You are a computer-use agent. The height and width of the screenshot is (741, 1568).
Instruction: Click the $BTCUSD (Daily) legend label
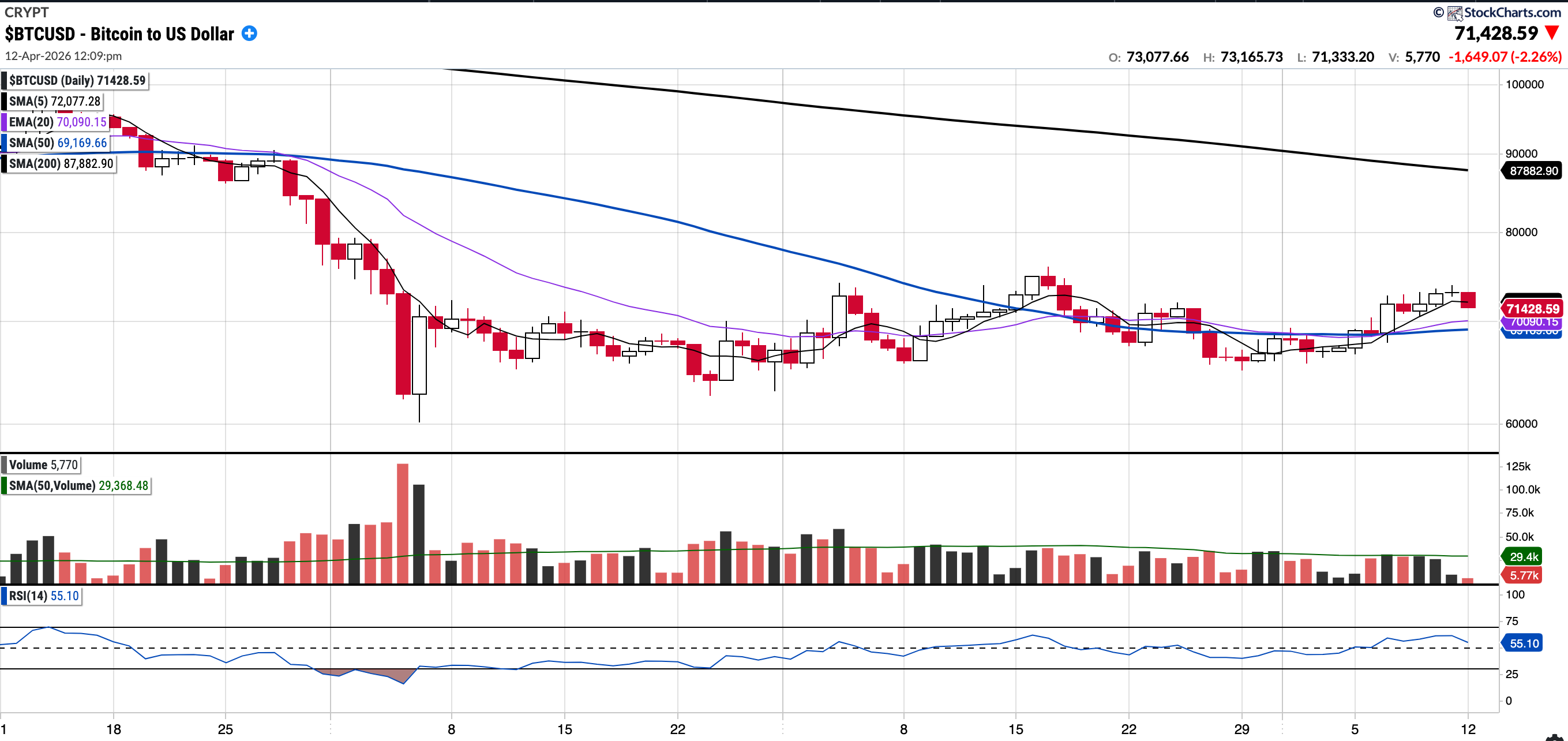(77, 80)
